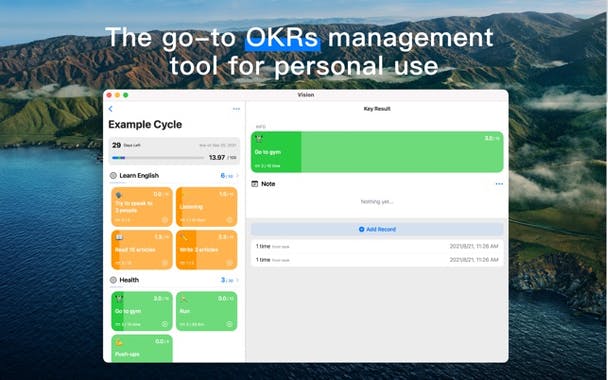
Task: Select the second 1 time record row
Action: tap(377, 260)
